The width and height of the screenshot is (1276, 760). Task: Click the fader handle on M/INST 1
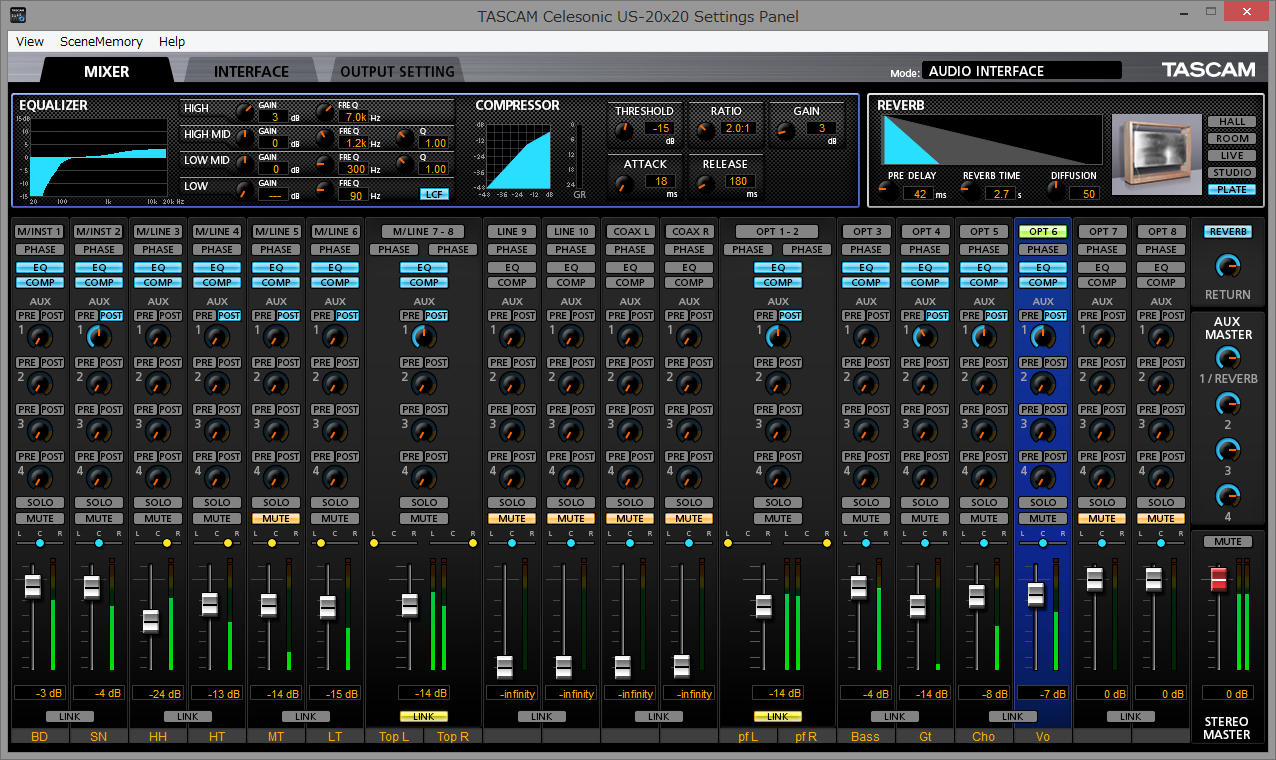click(x=33, y=586)
